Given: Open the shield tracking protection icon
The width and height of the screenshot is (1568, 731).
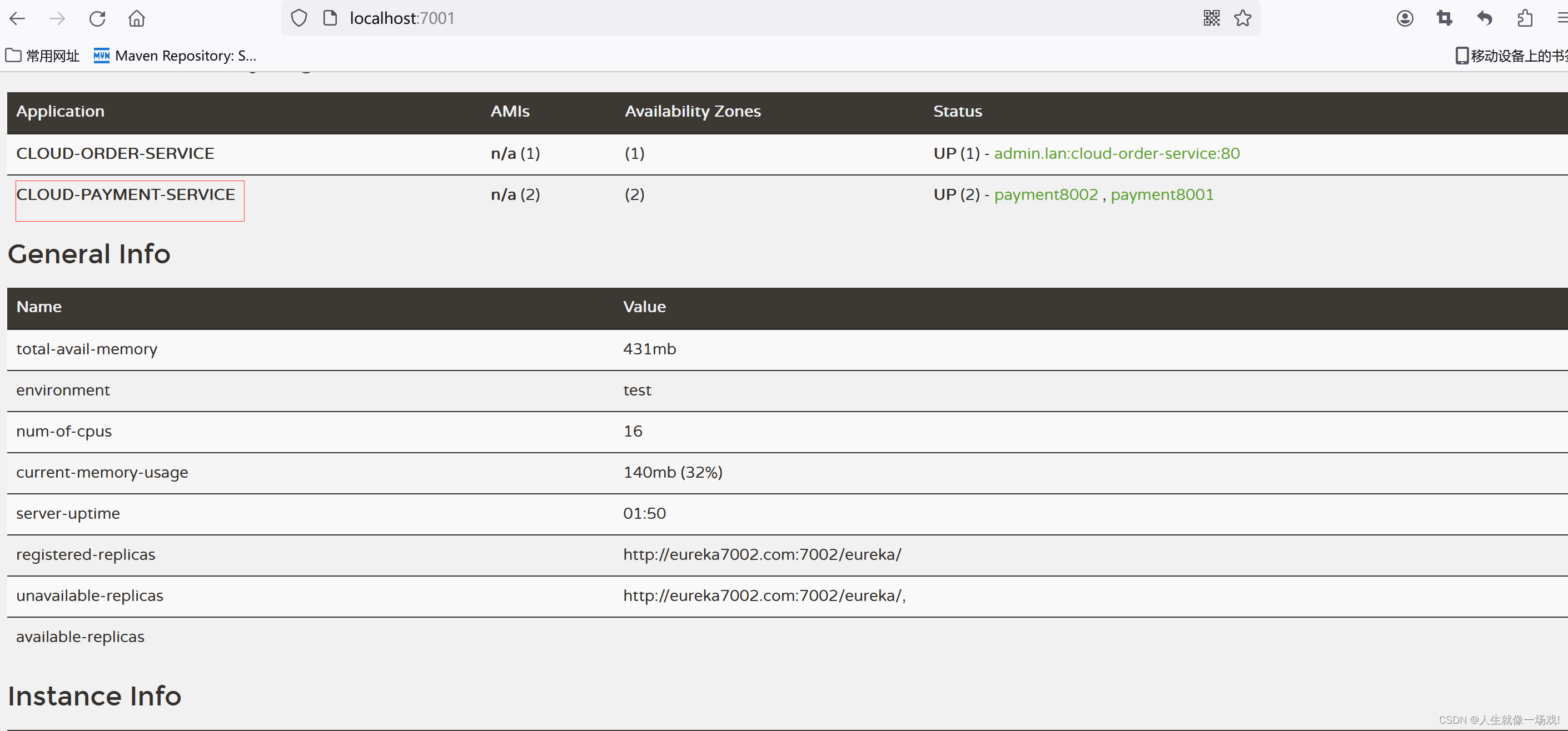Looking at the screenshot, I should pyautogui.click(x=299, y=18).
